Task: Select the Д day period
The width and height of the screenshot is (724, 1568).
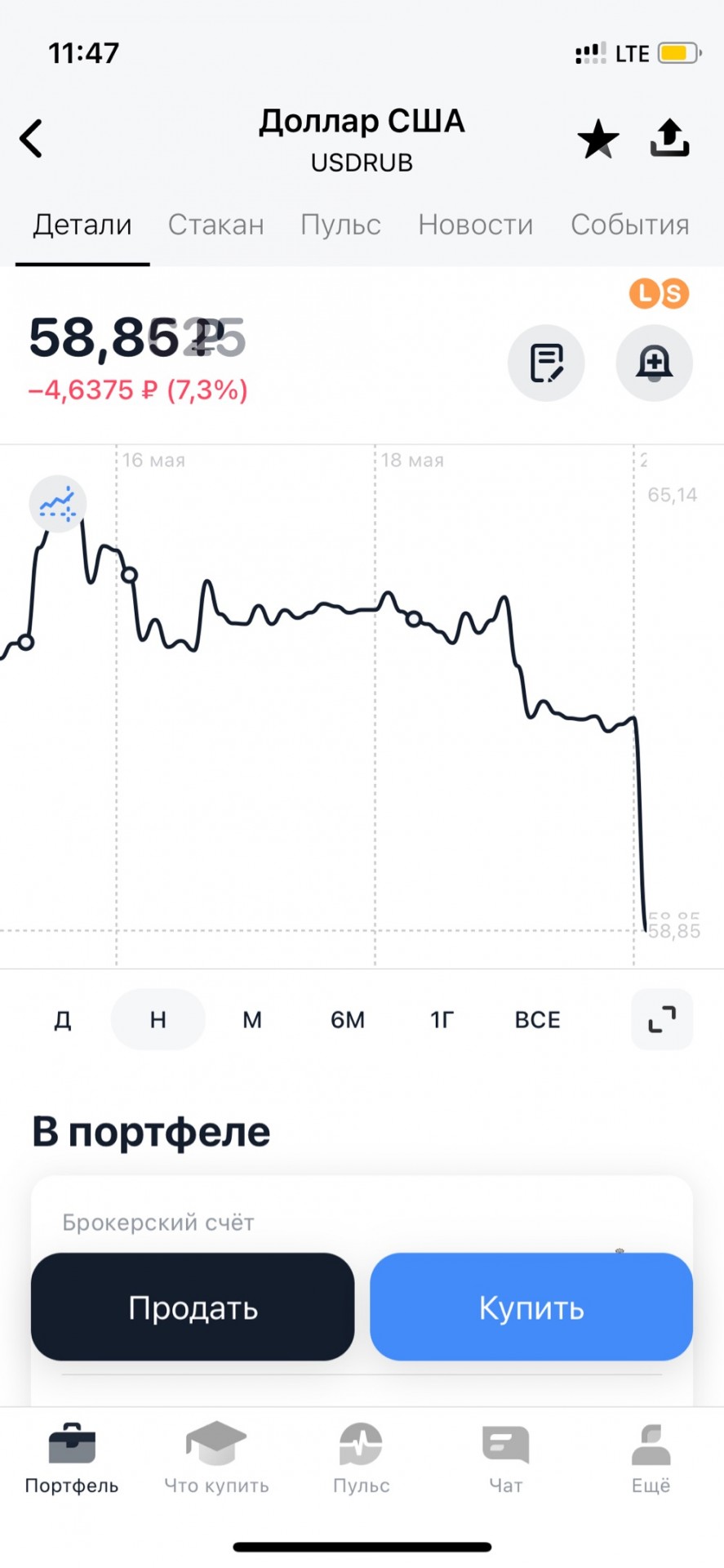Action: pos(63,1020)
